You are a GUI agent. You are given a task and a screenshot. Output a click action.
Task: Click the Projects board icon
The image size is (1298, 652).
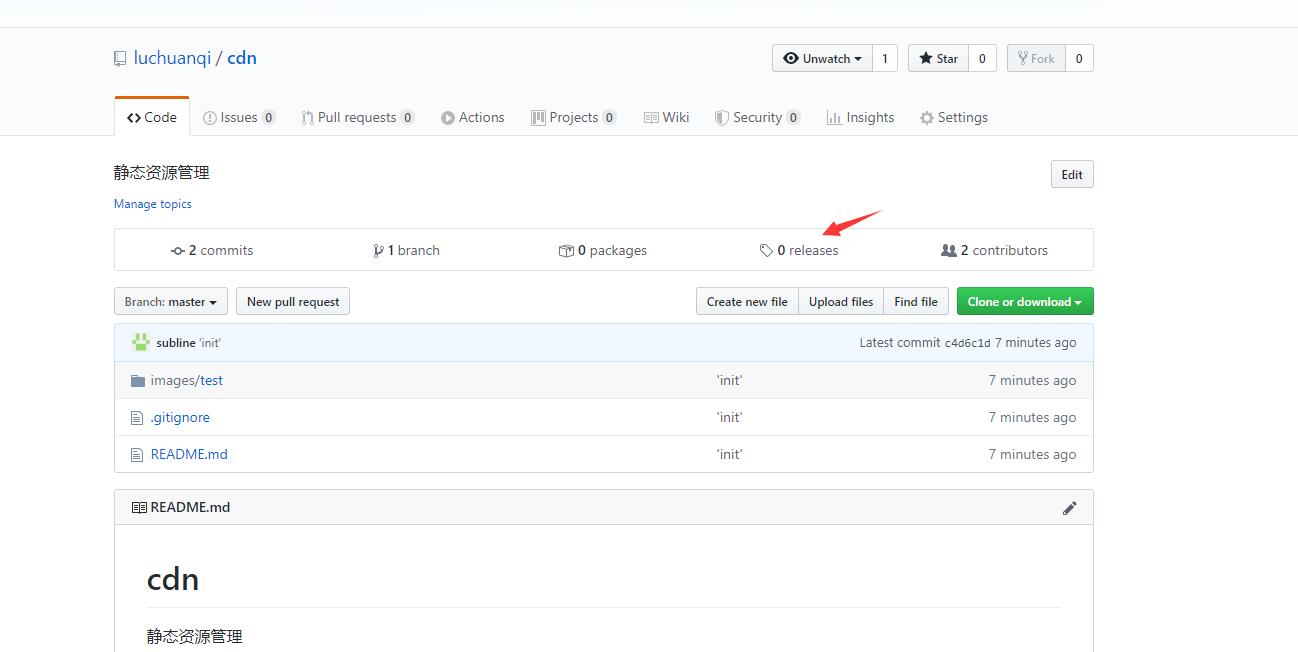[x=538, y=118]
